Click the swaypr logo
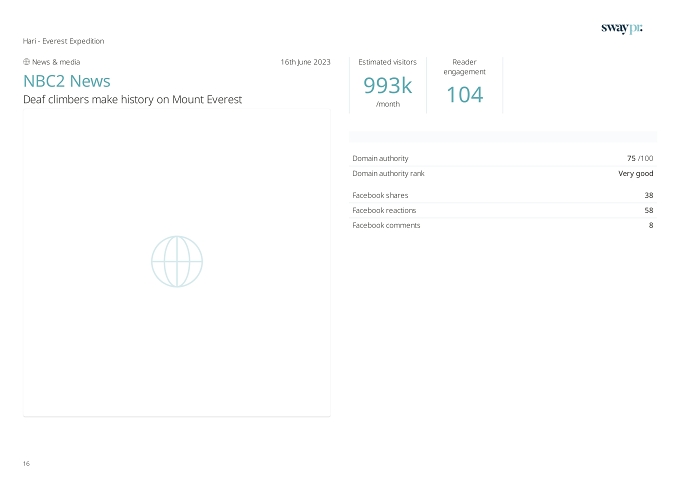The image size is (680, 481). 622,28
